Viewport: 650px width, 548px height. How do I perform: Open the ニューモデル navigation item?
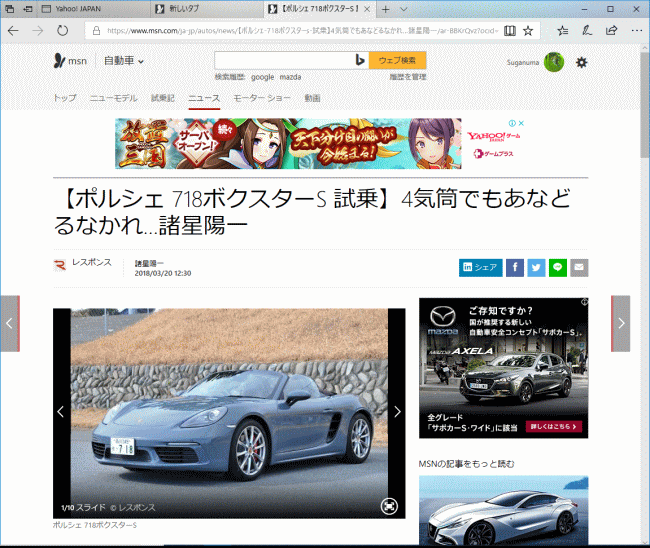(x=114, y=98)
